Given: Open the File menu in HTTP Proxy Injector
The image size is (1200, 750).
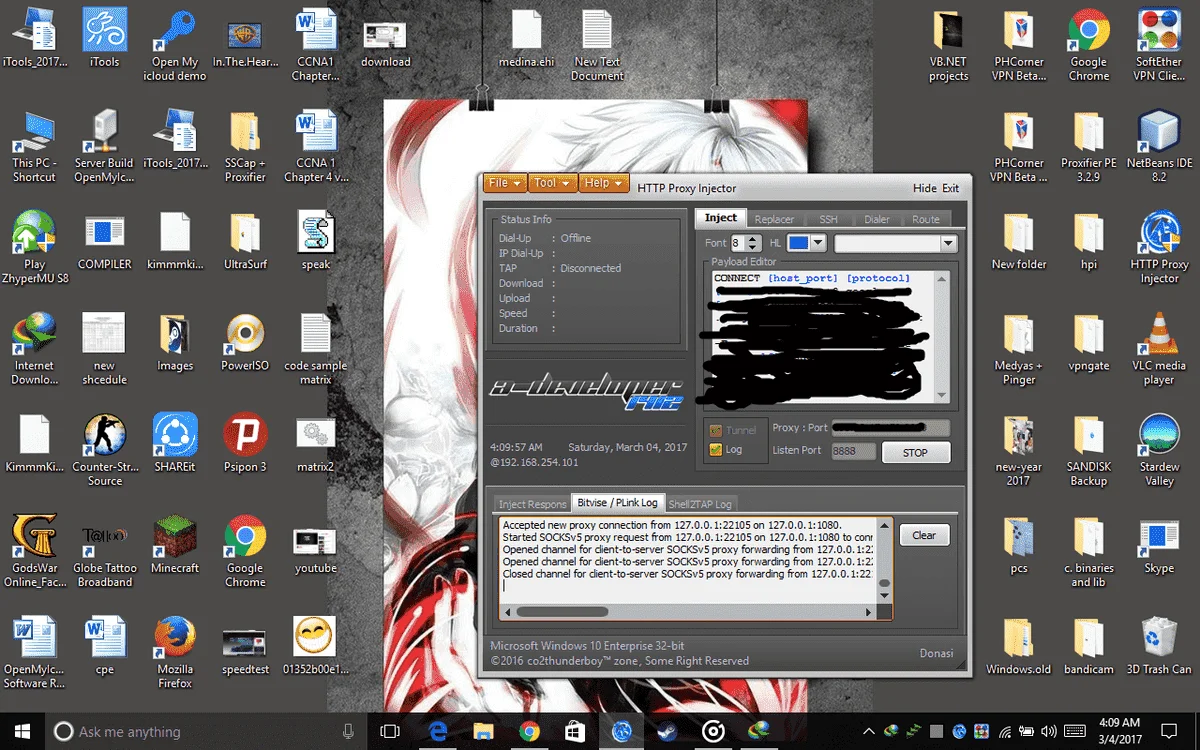Looking at the screenshot, I should point(505,183).
